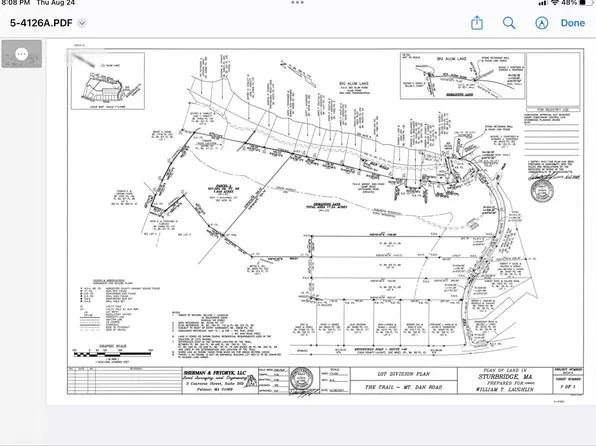Tap the round surveyor seal in title block
Screen dimensions: 596x446
301,379
